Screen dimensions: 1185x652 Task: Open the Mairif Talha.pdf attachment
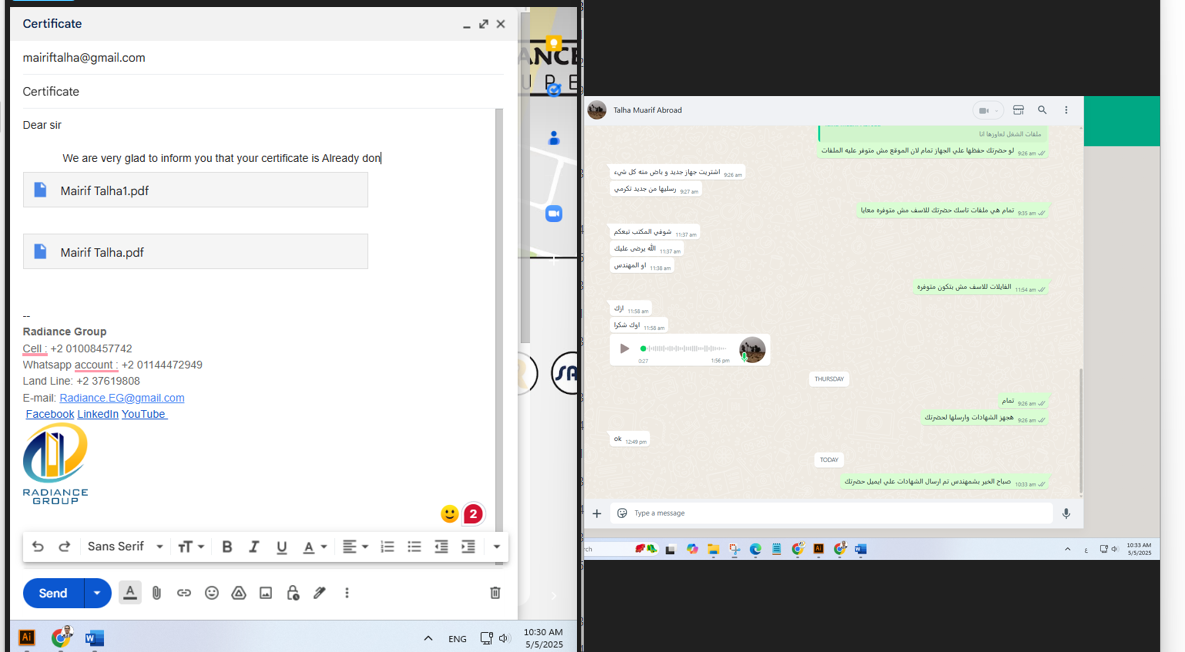point(196,252)
